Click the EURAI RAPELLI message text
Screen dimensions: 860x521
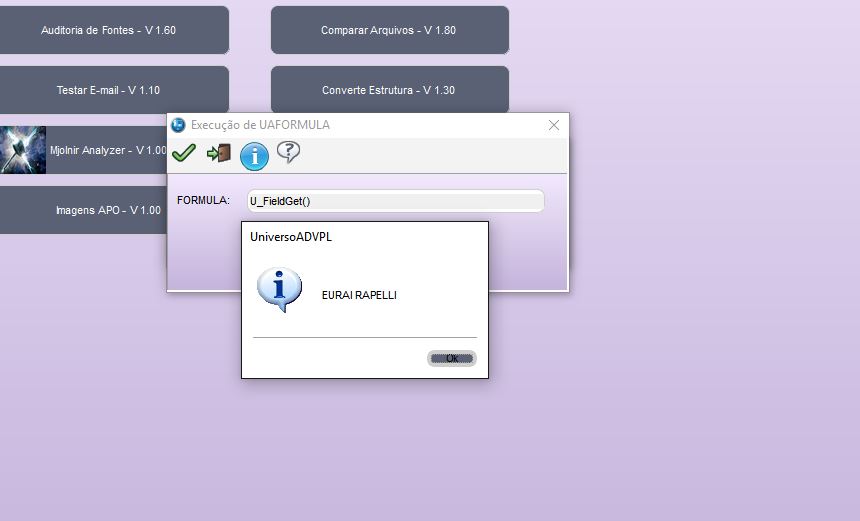(x=359, y=295)
